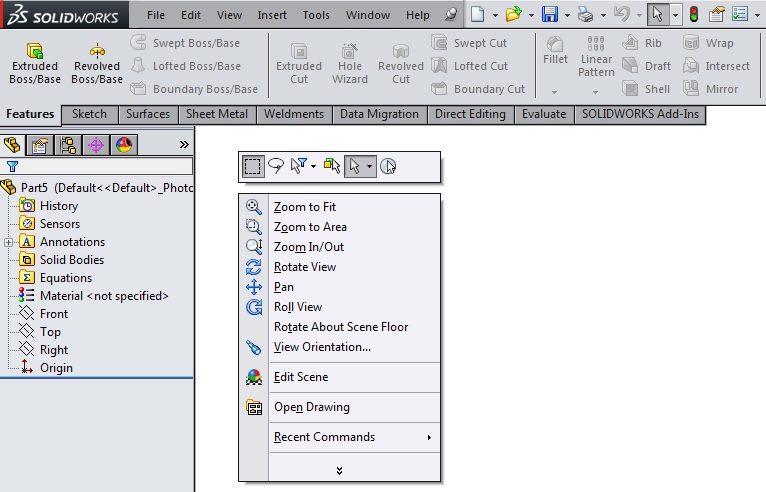The image size is (766, 492).
Task: Open the selection filter dropdown arrow
Action: 314,166
